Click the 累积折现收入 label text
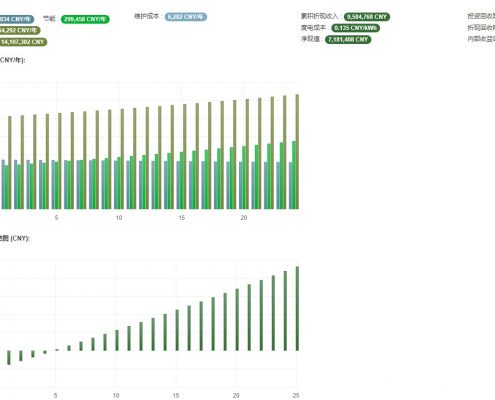495x400 pixels. tap(320, 16)
